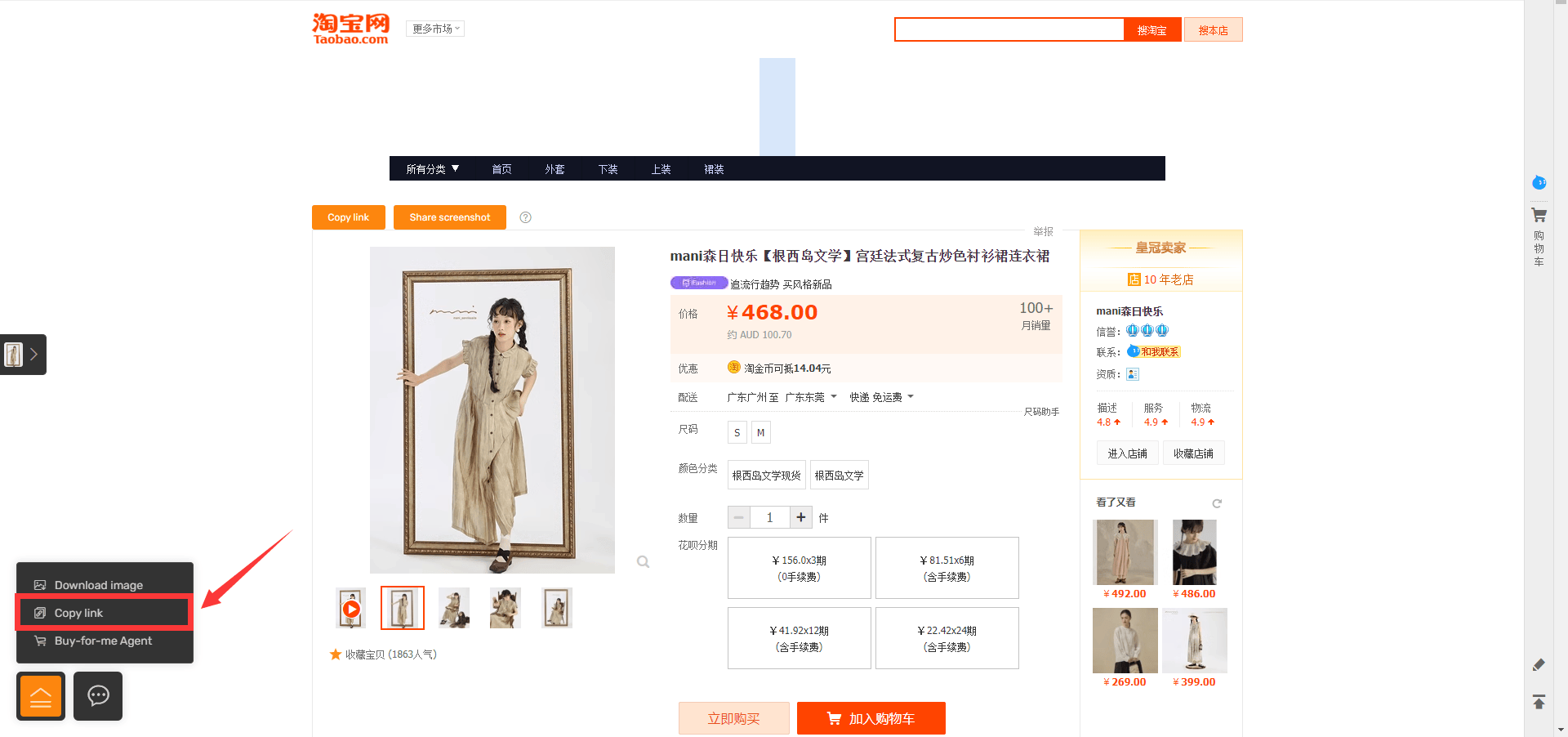The height and width of the screenshot is (737, 1568).
Task: Select size S option
Action: click(737, 432)
